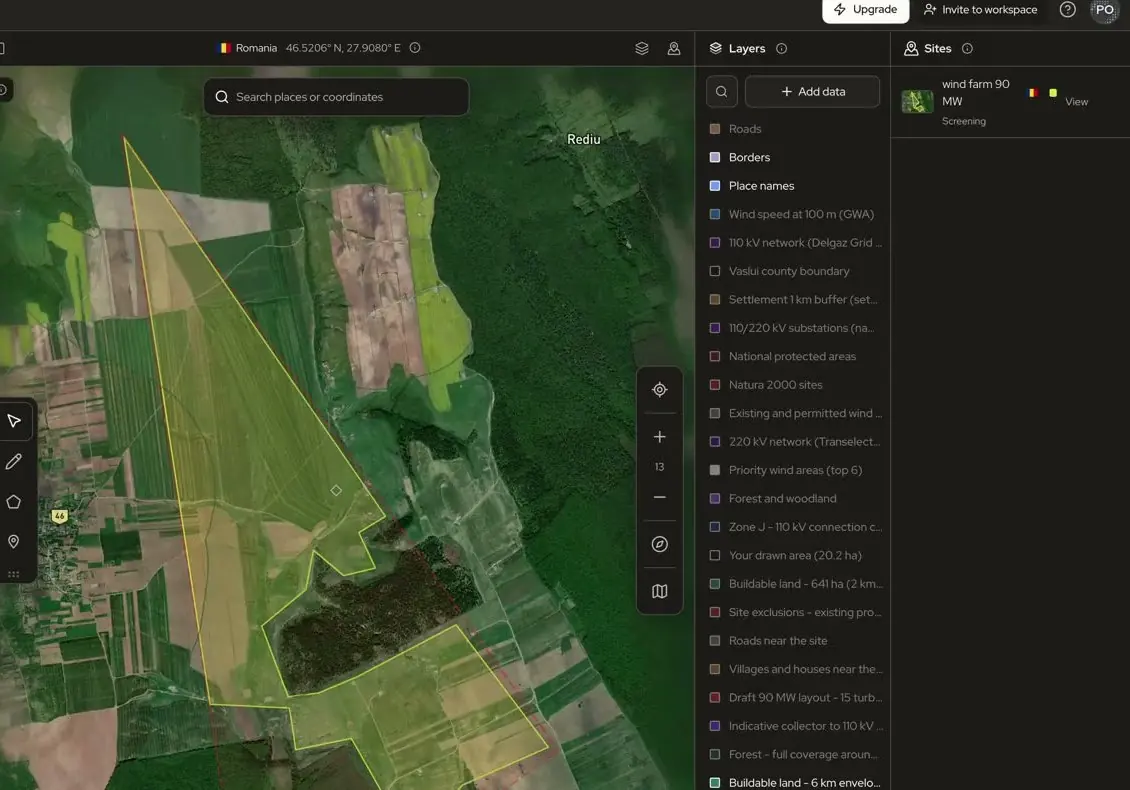Screen dimensions: 1130x790
Task: Show coordinates info tooltip icon
Action: point(415,48)
